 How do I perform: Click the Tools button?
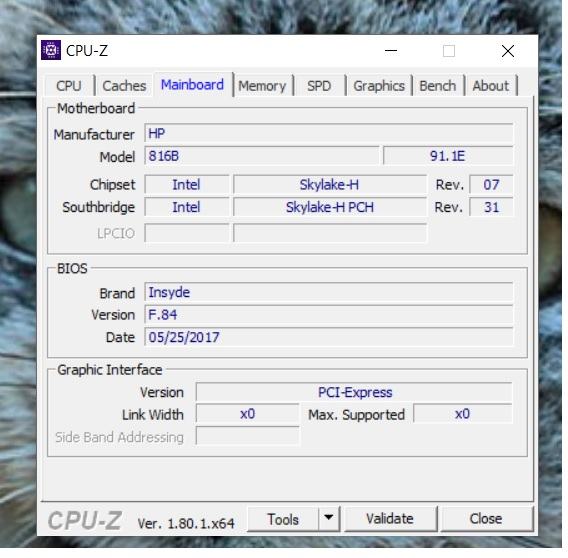[283, 519]
